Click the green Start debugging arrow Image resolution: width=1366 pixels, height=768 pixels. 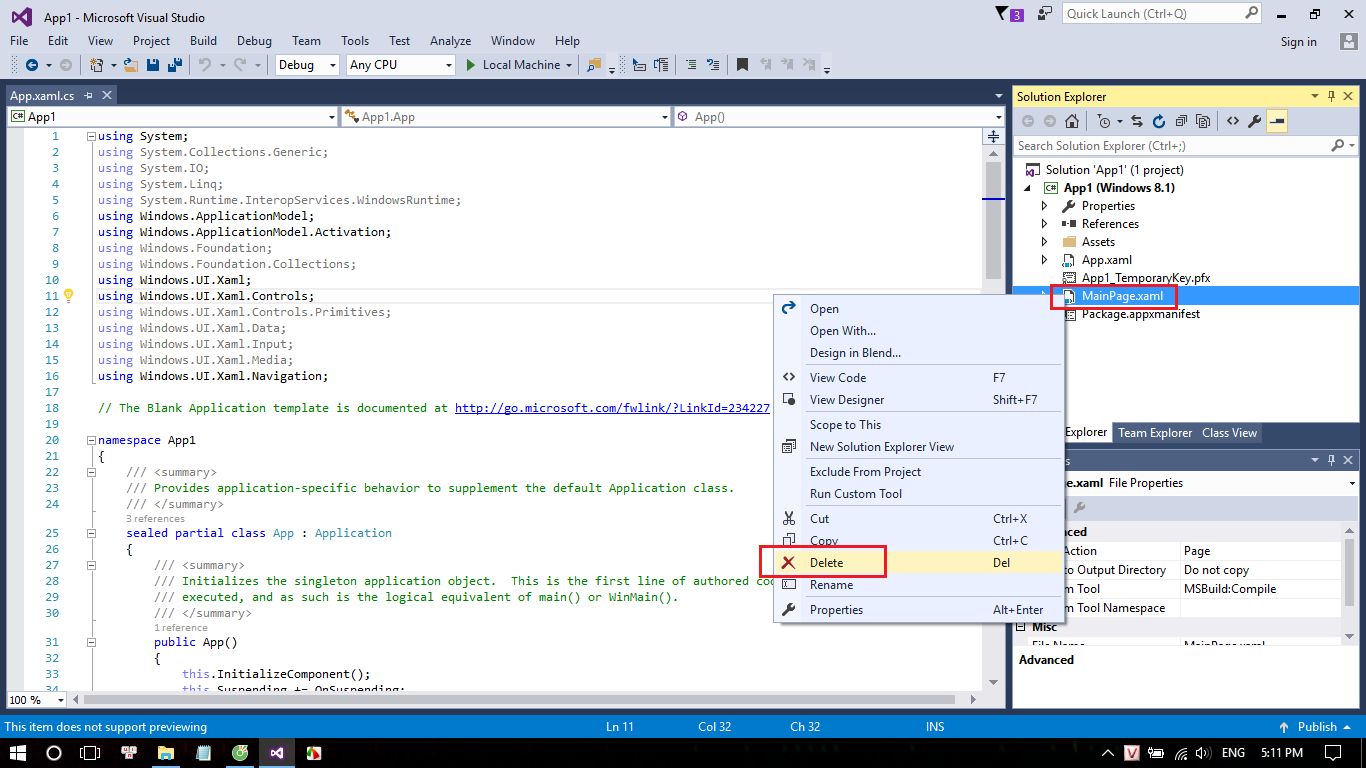pos(472,65)
